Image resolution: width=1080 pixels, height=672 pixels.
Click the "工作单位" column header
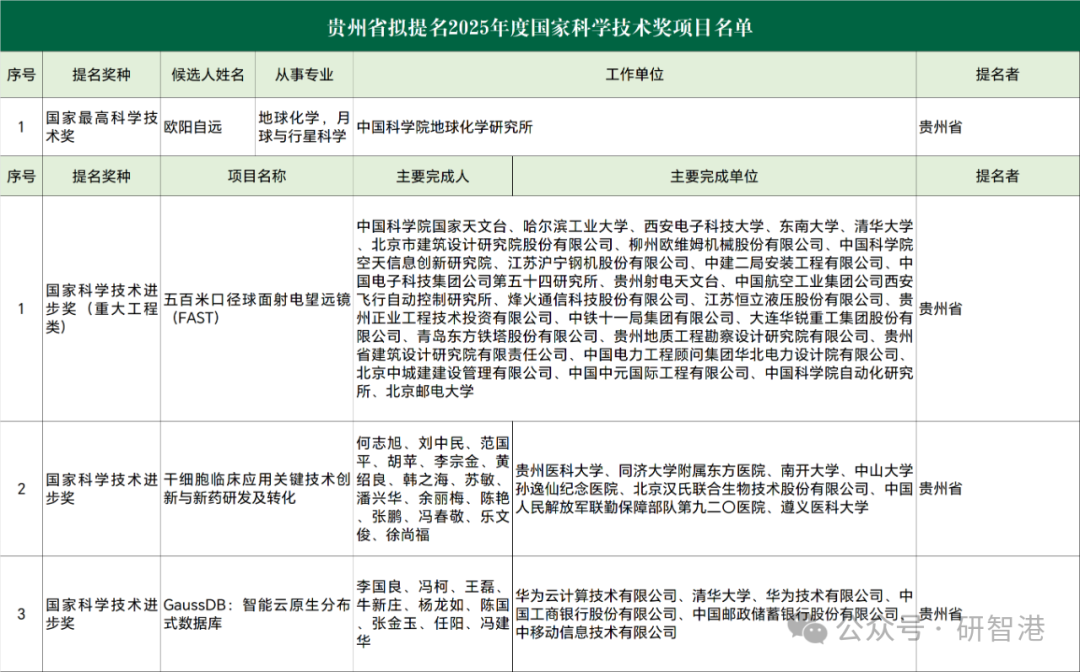coord(635,75)
